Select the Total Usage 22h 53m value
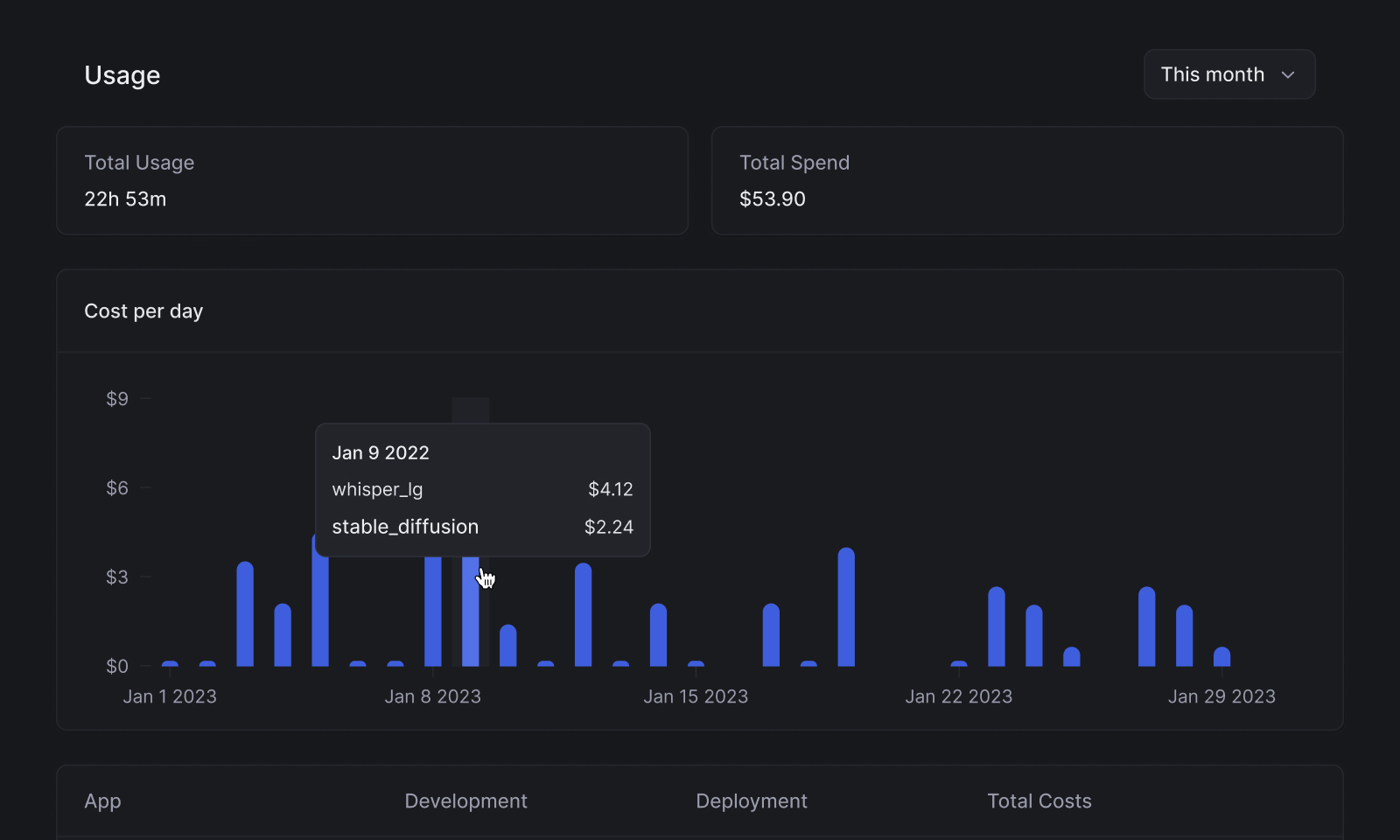The width and height of the screenshot is (1400, 840). coord(125,199)
